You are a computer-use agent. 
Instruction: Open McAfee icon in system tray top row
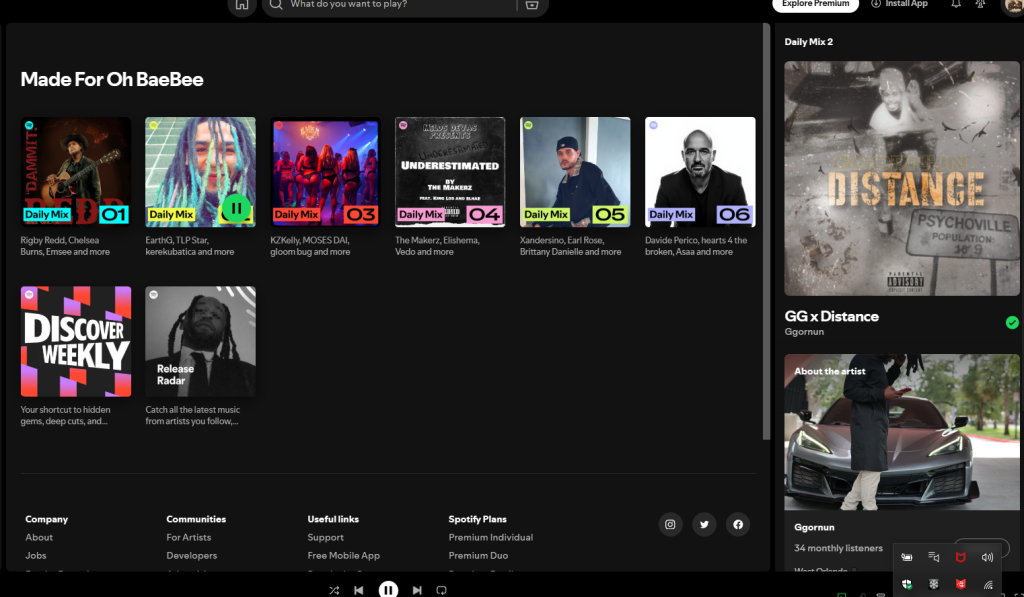(x=961, y=557)
